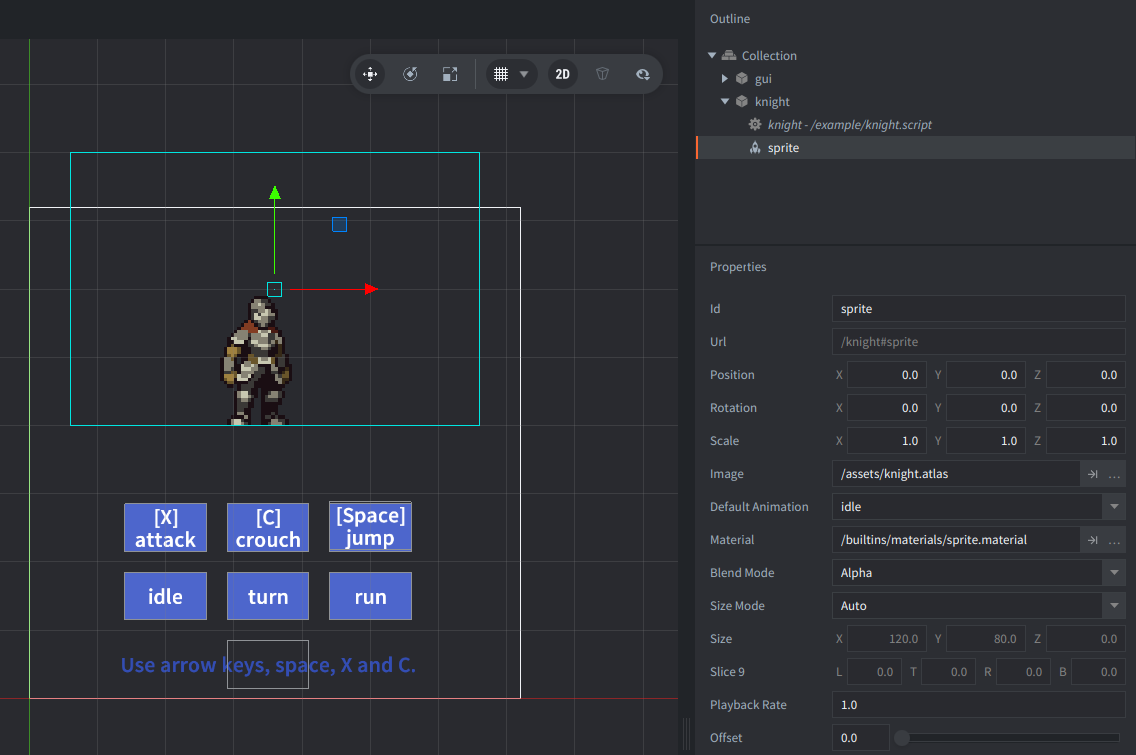
Task: Select the Scale tool in viewport toolbar
Action: click(450, 74)
